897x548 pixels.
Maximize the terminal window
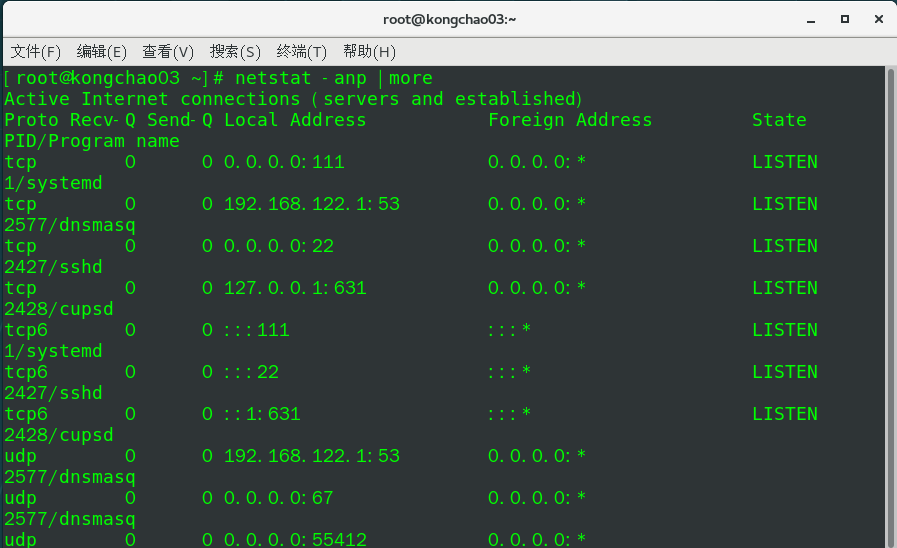tap(844, 19)
